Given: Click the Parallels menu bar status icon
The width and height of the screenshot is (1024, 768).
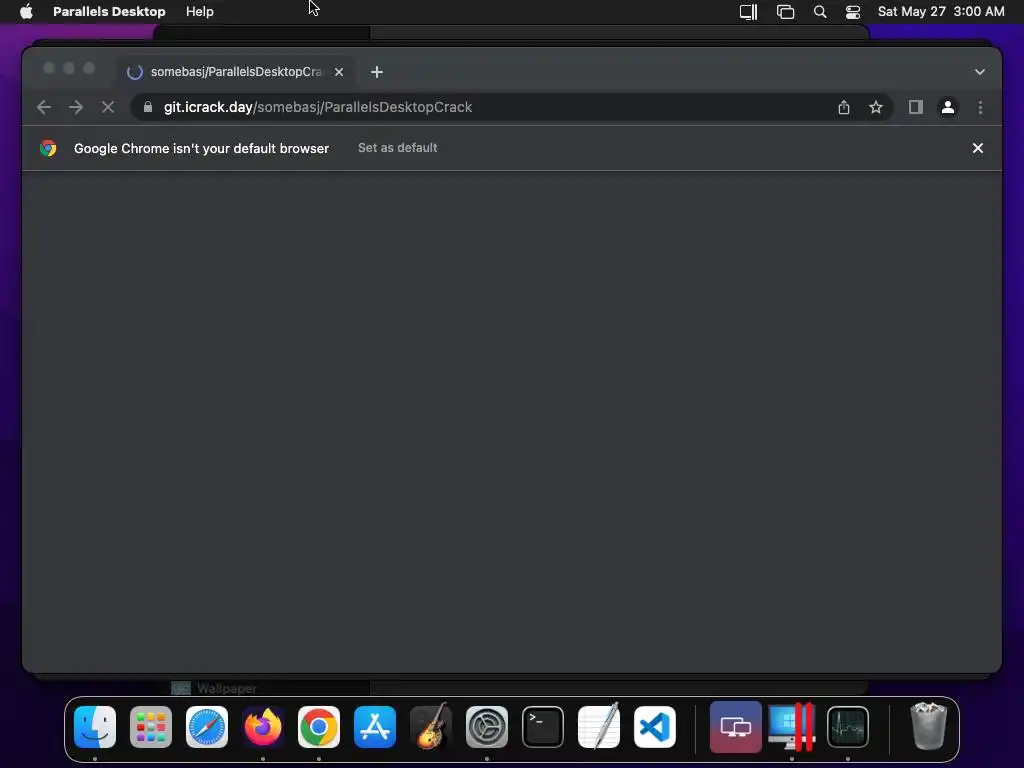Looking at the screenshot, I should click(x=748, y=12).
